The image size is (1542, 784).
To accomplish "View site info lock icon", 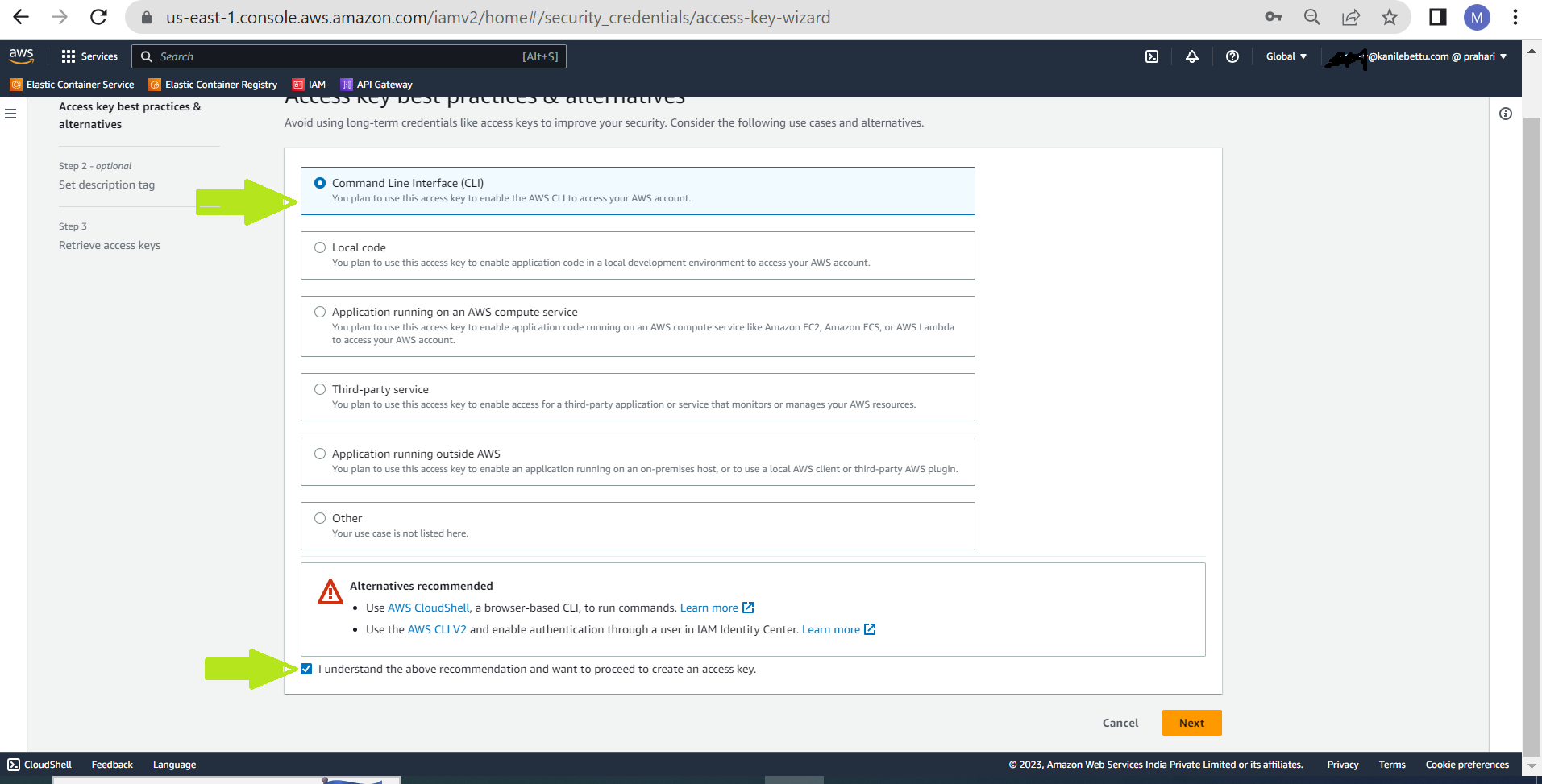I will 147,17.
